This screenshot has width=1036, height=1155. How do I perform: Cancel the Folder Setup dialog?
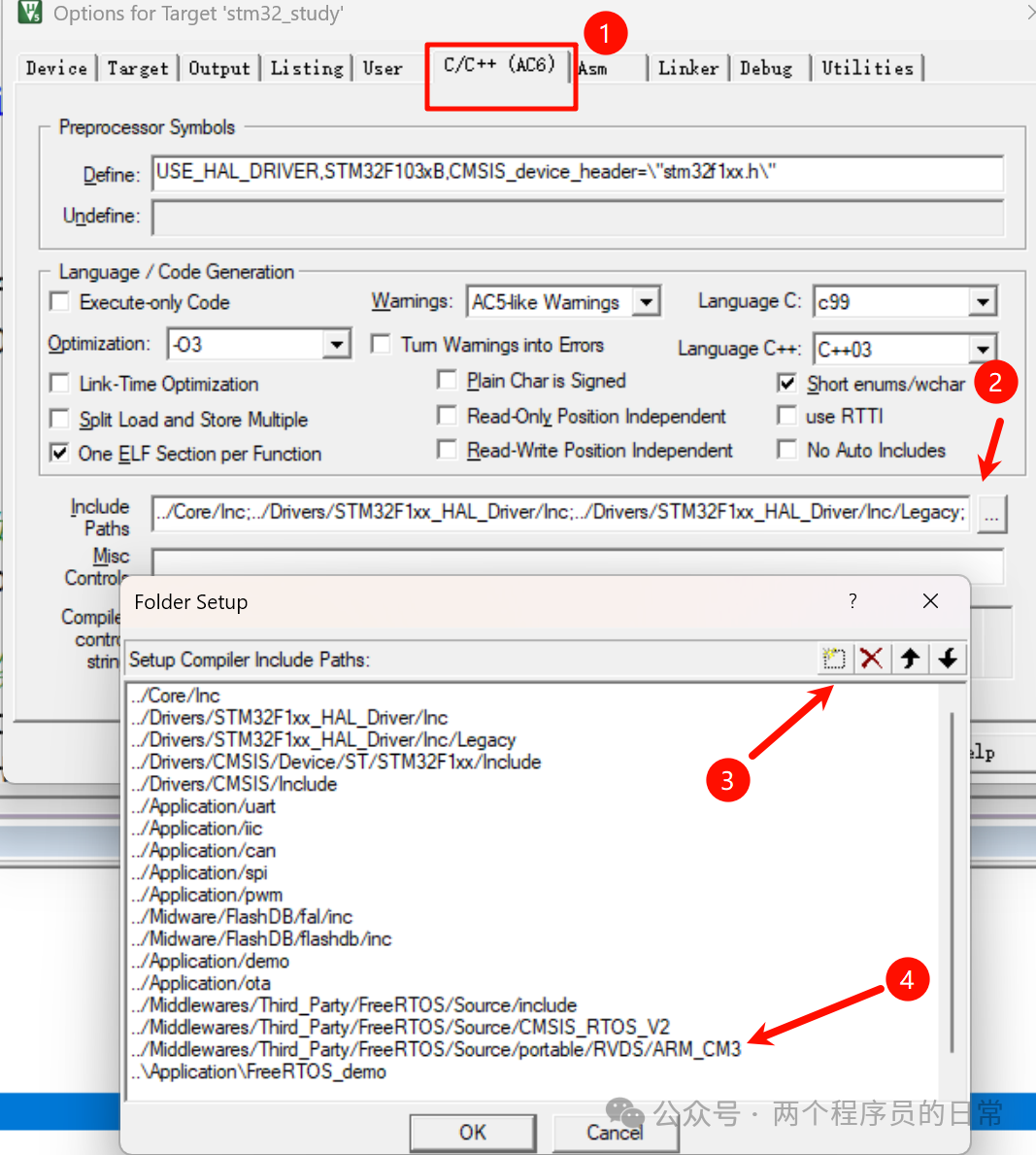(x=615, y=1132)
